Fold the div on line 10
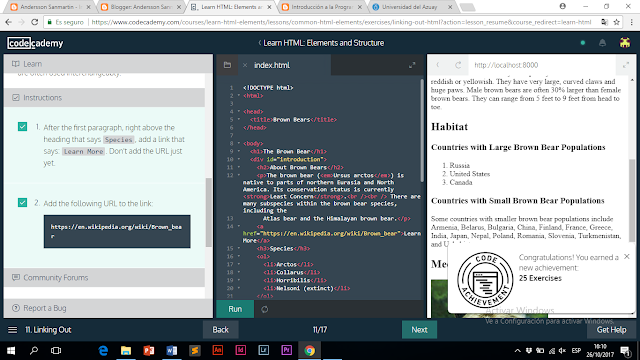The height and width of the screenshot is (360, 640). 239,159
